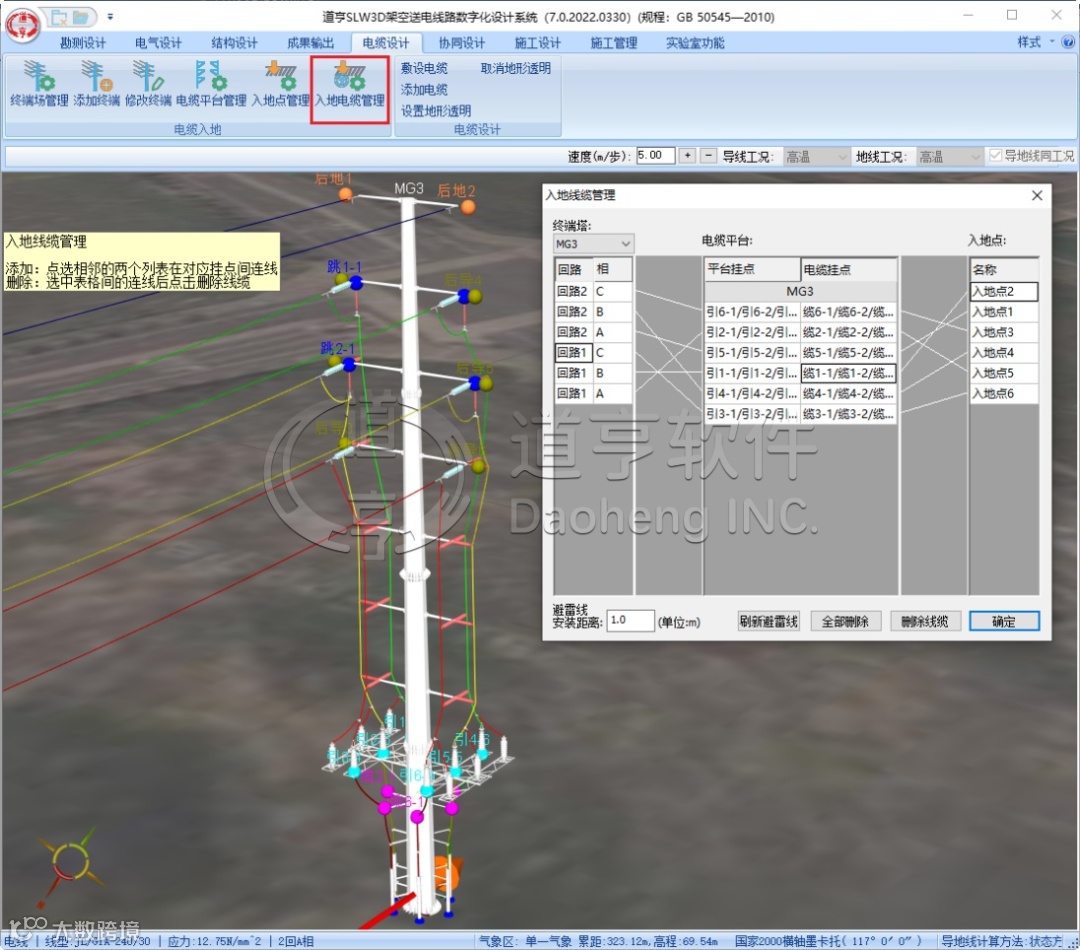Click 电缆挂点 column header
This screenshot has width=1080, height=950.
[x=849, y=269]
